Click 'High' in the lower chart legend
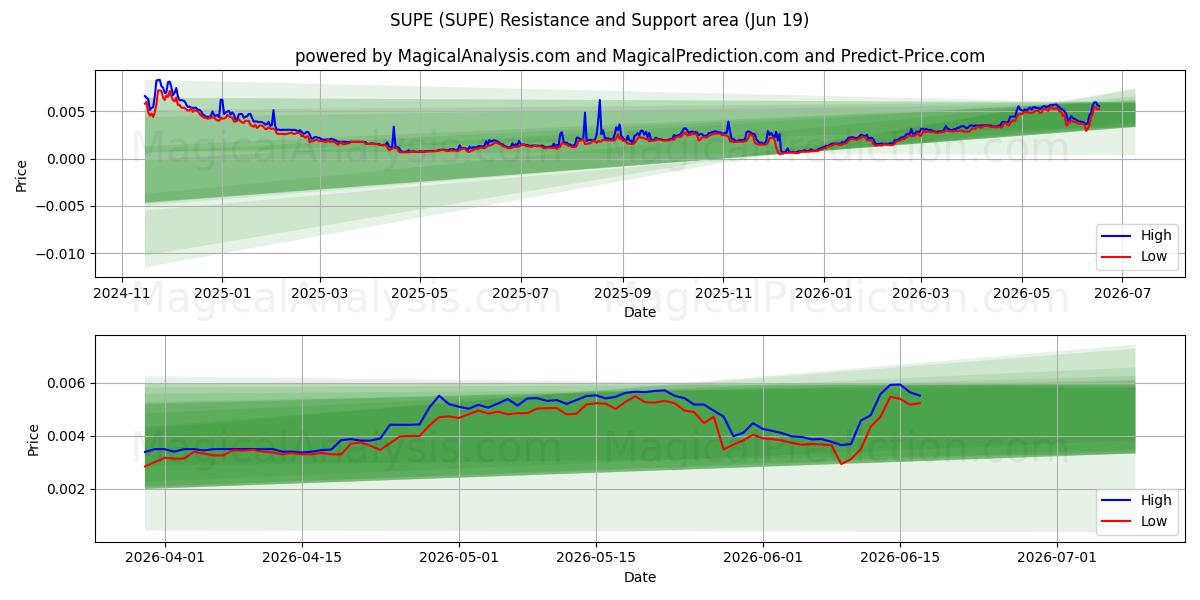This screenshot has width=1200, height=600. point(1156,500)
